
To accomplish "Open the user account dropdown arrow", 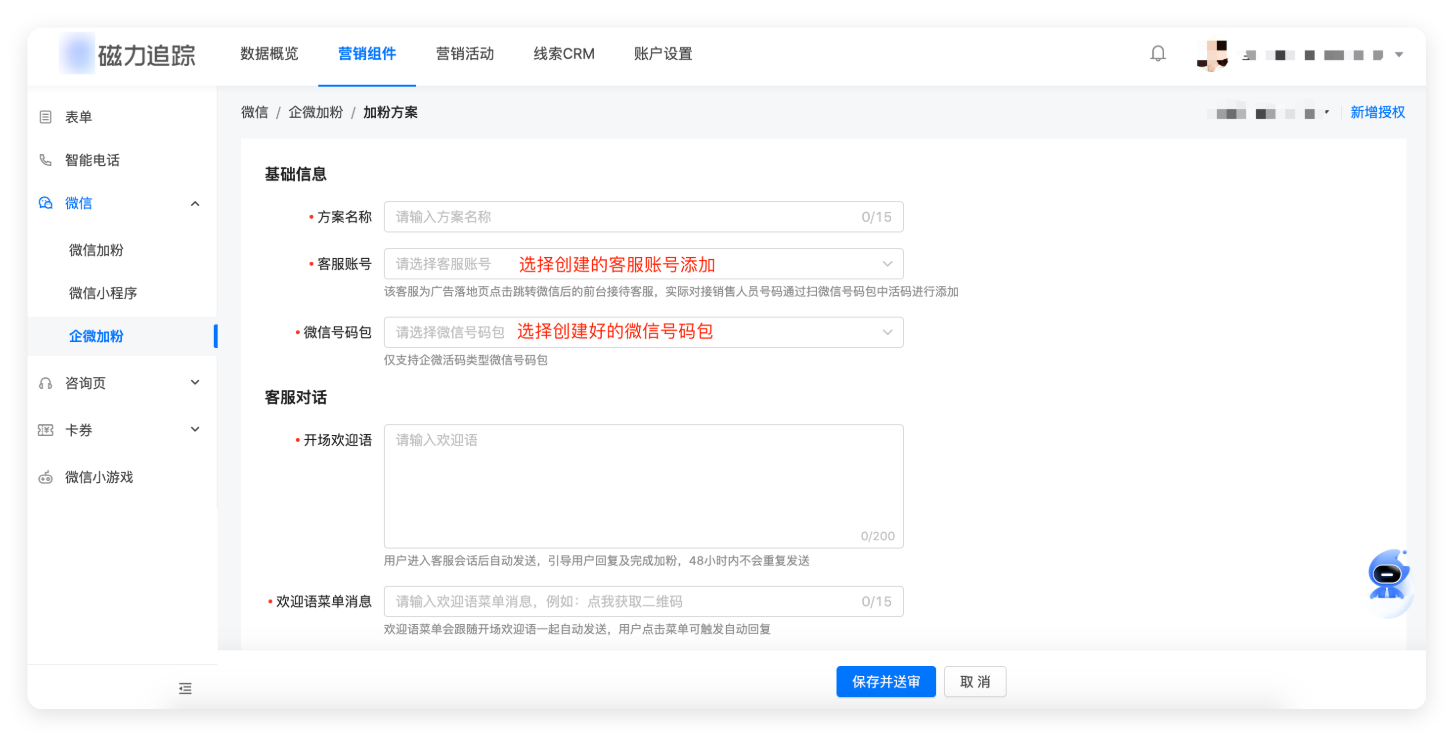I will [x=1399, y=54].
